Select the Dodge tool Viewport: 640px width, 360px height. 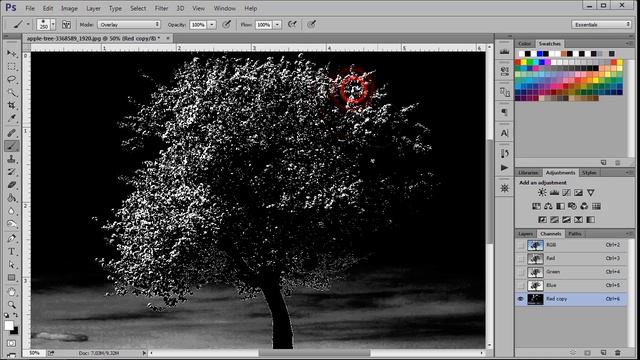coord(11,224)
